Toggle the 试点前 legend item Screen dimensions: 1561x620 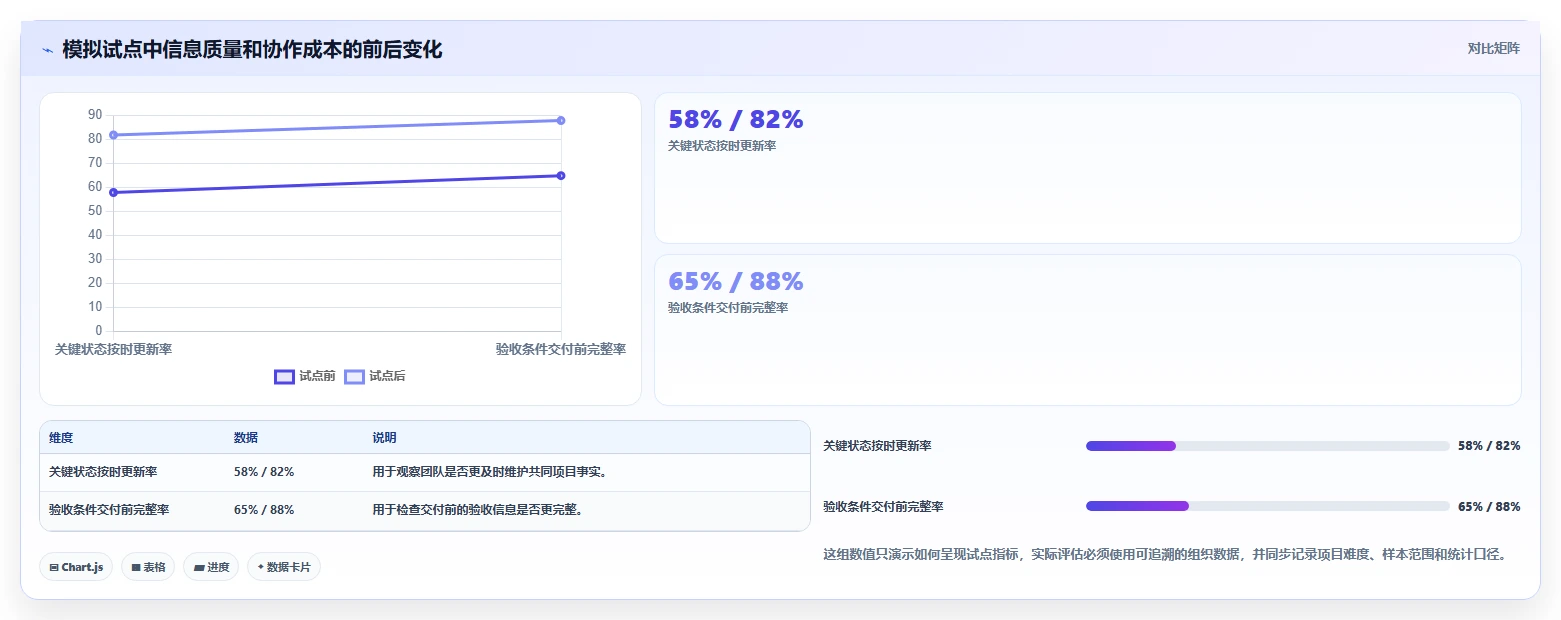305,376
